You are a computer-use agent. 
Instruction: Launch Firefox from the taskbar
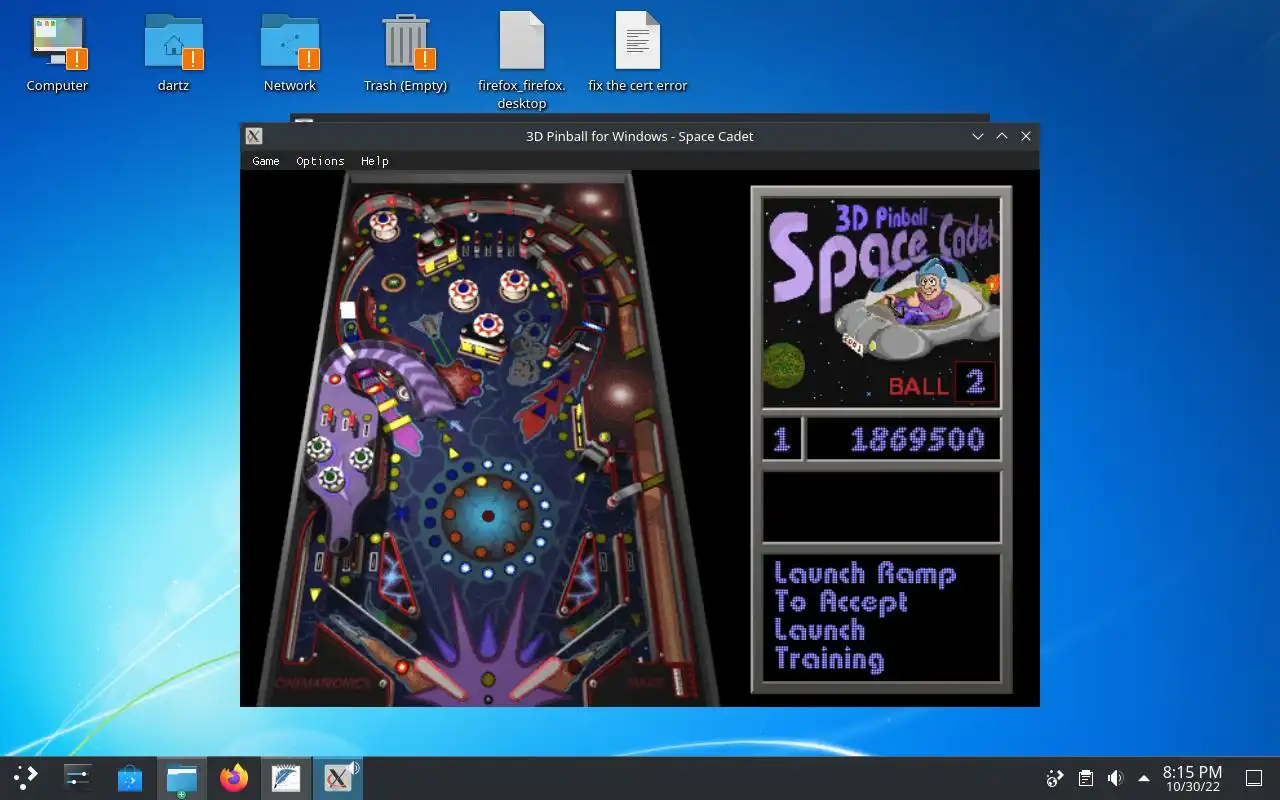234,777
